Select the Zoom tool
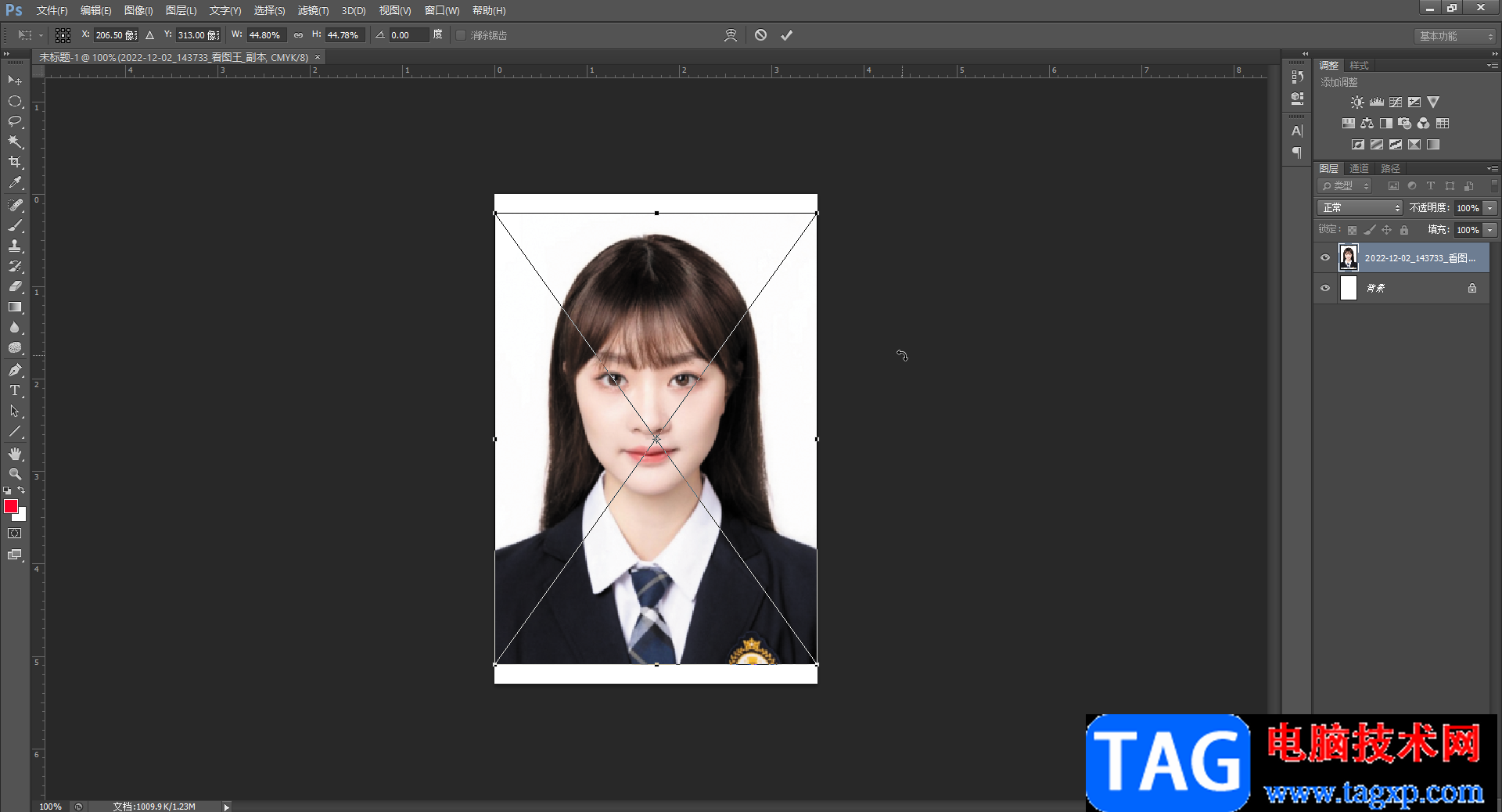This screenshot has width=1502, height=812. tap(15, 474)
